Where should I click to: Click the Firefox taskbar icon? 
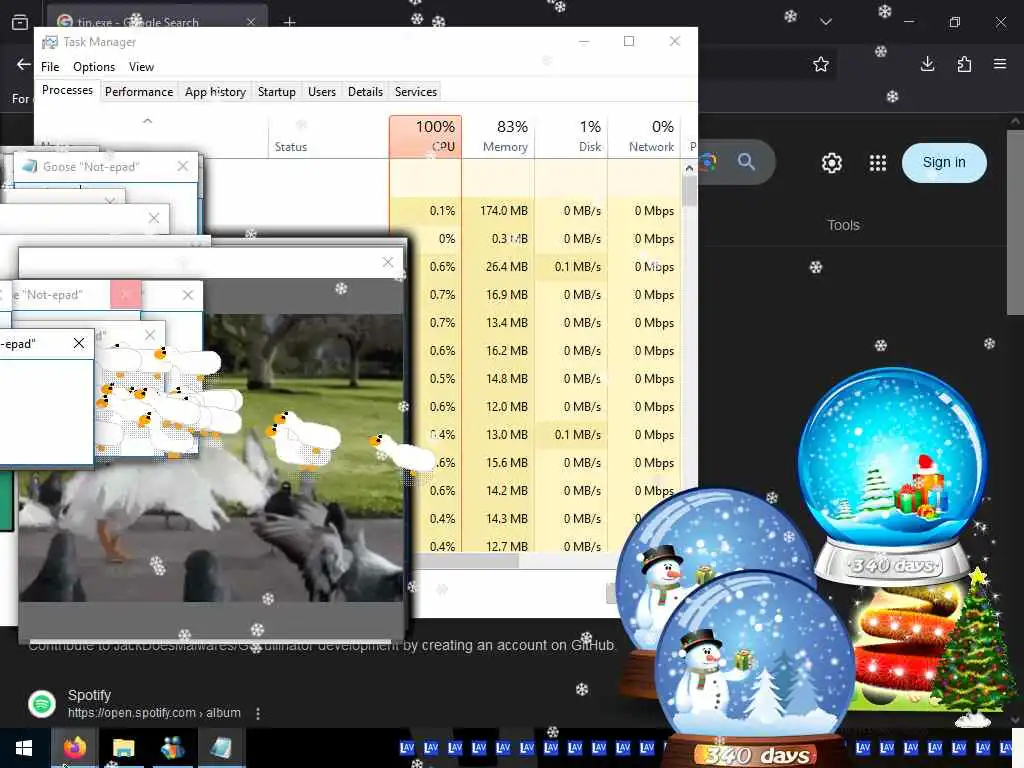(74, 748)
